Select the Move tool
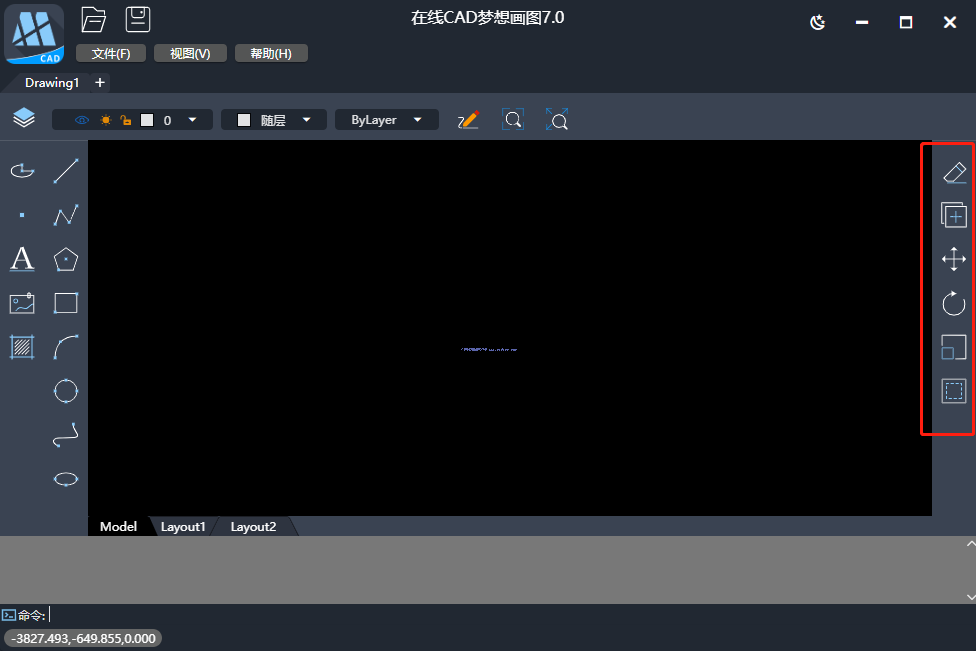 pos(954,259)
